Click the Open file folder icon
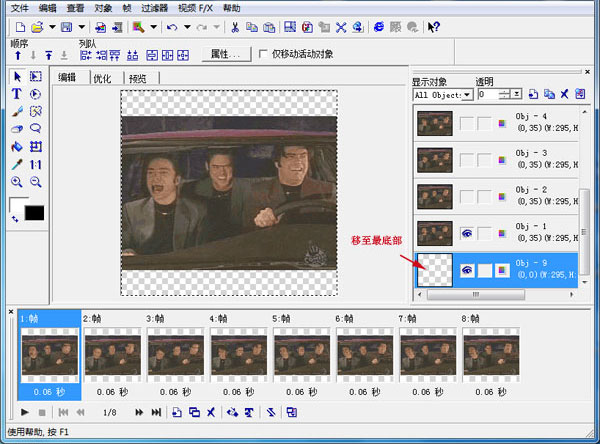600x444 pixels. 37,27
